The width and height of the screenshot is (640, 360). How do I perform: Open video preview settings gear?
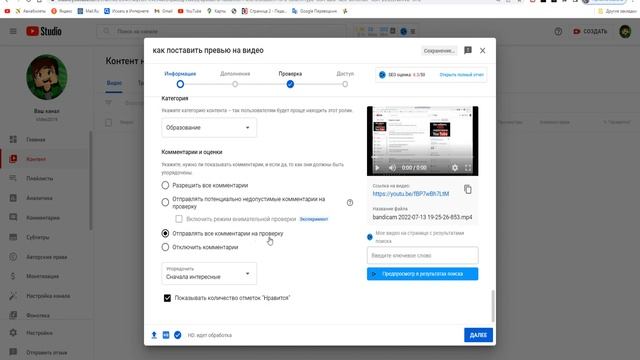click(x=455, y=168)
